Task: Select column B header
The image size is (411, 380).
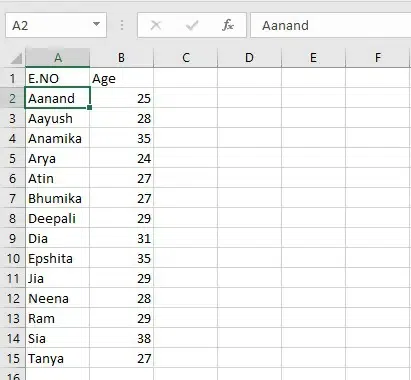Action: [121, 58]
